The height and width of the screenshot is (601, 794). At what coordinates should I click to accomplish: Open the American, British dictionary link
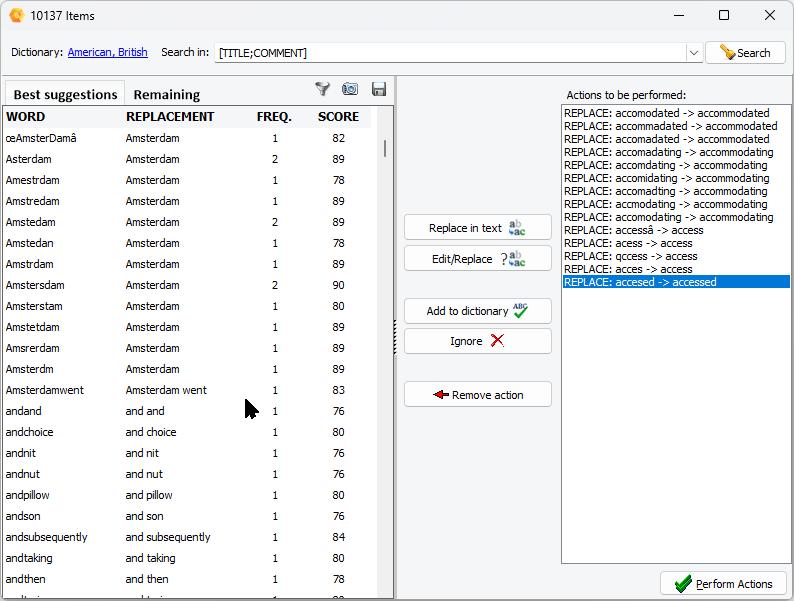[x=107, y=52]
